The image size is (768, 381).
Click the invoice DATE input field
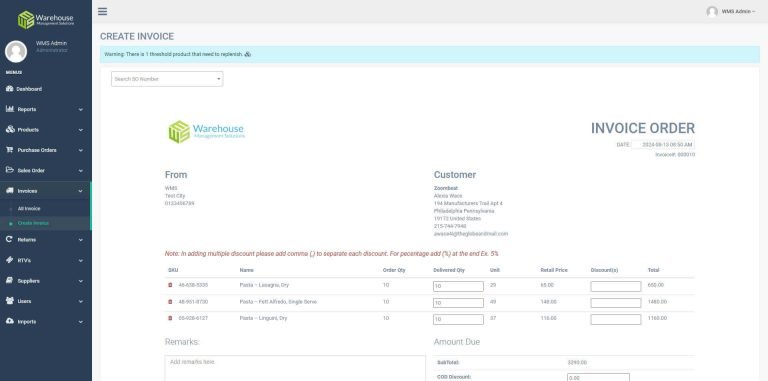pyautogui.click(x=663, y=144)
